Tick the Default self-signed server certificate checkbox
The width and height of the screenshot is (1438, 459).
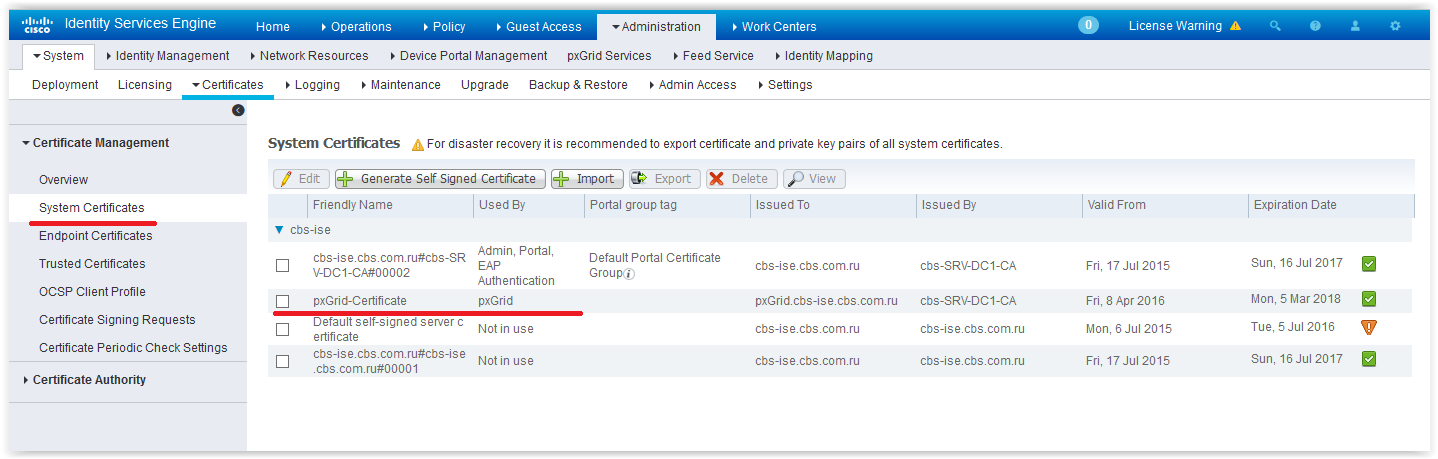283,329
